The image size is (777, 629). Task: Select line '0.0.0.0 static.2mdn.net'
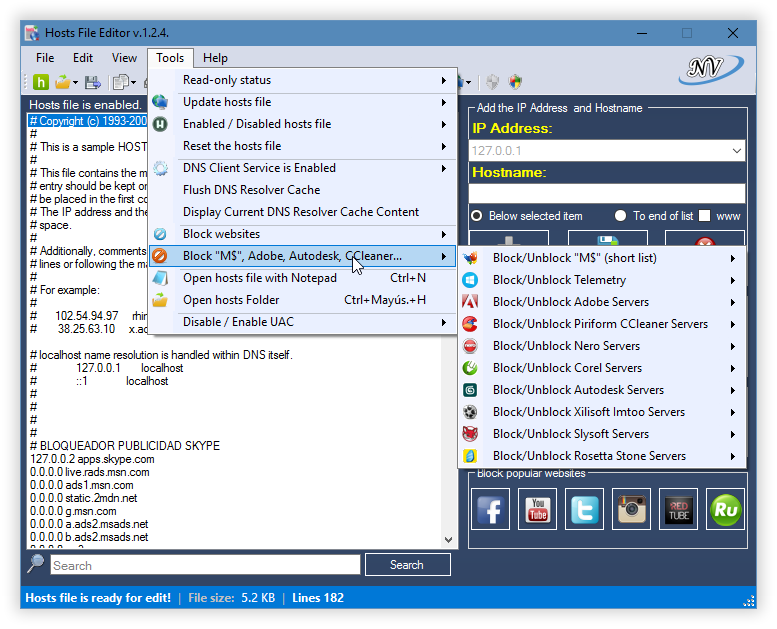coord(83,498)
